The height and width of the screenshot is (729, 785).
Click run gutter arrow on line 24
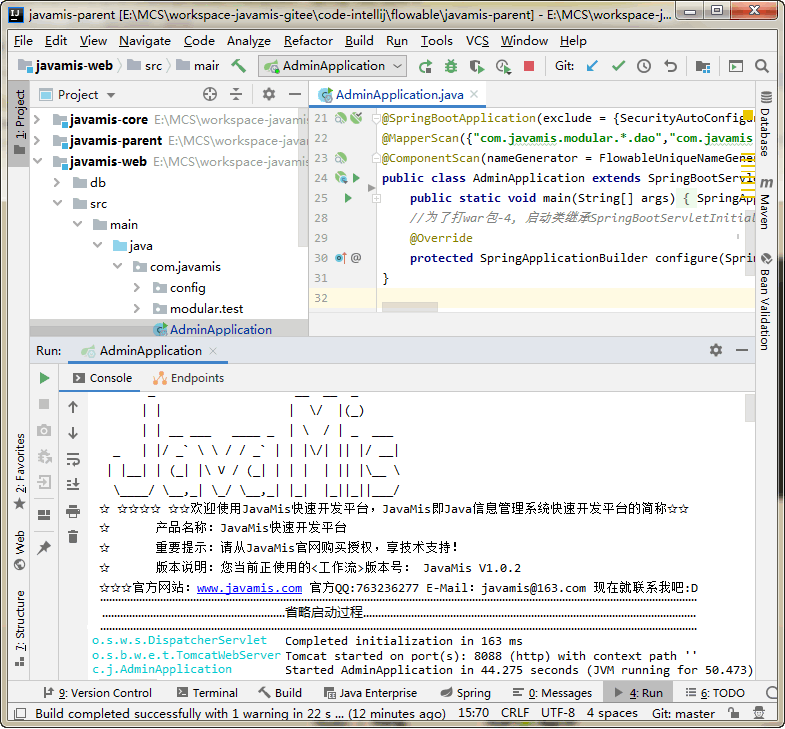(x=356, y=178)
